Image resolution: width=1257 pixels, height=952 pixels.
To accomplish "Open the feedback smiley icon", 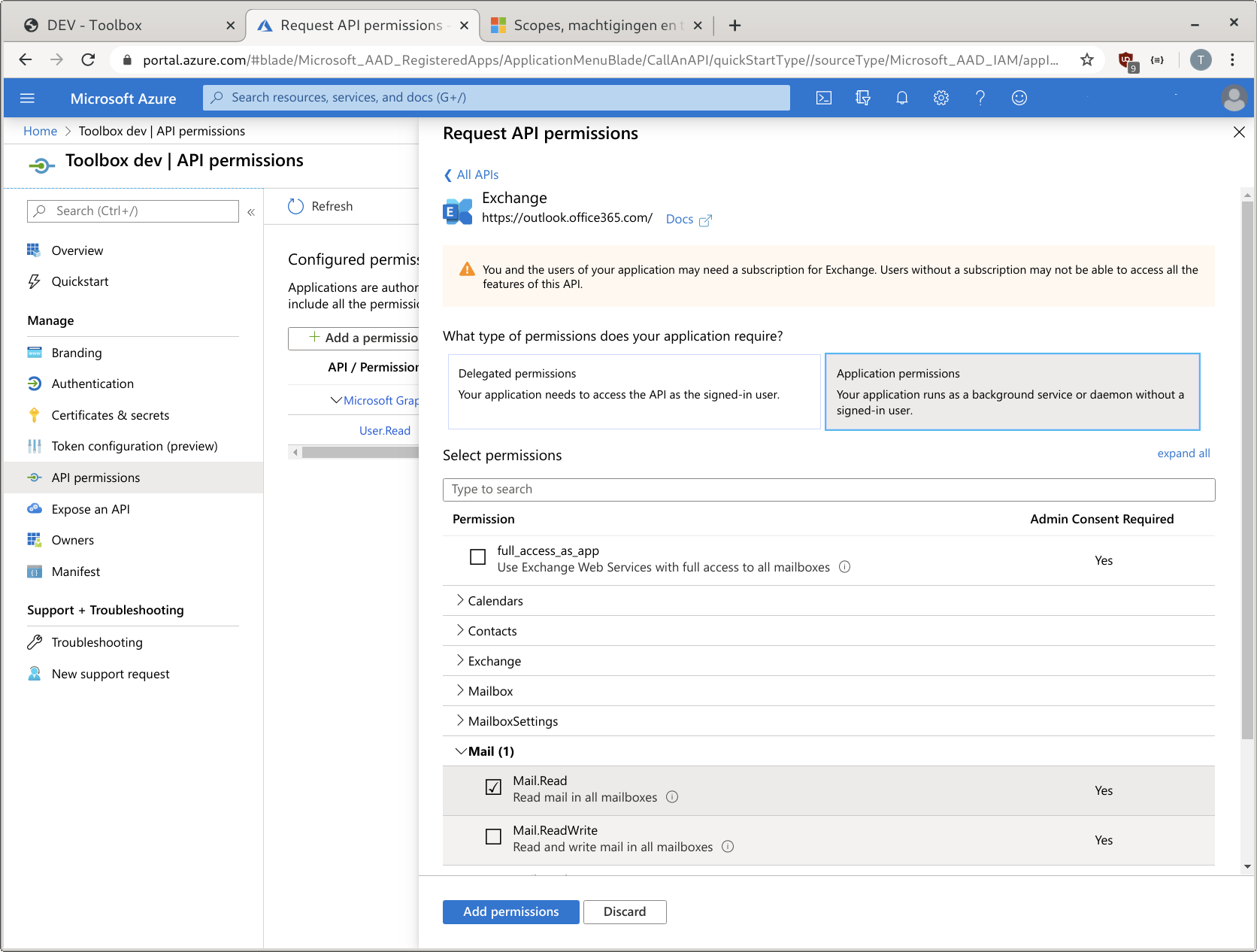I will 1019,98.
